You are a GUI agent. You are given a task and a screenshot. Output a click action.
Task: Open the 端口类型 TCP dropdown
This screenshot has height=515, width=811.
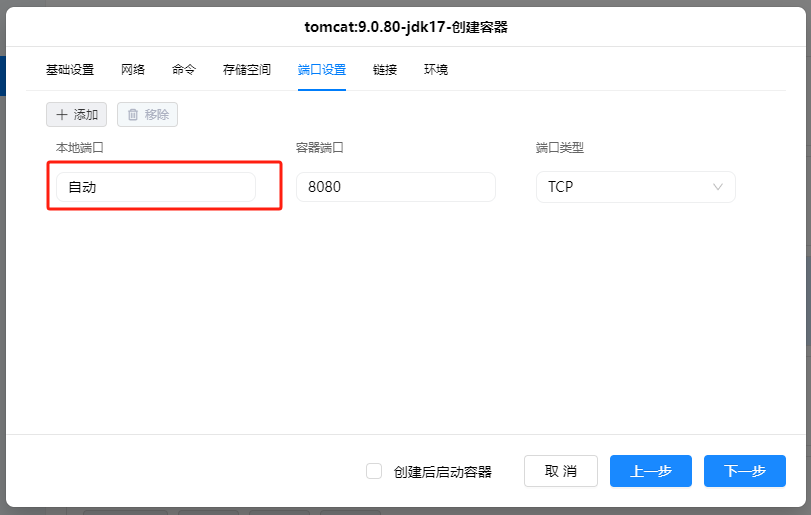point(636,187)
